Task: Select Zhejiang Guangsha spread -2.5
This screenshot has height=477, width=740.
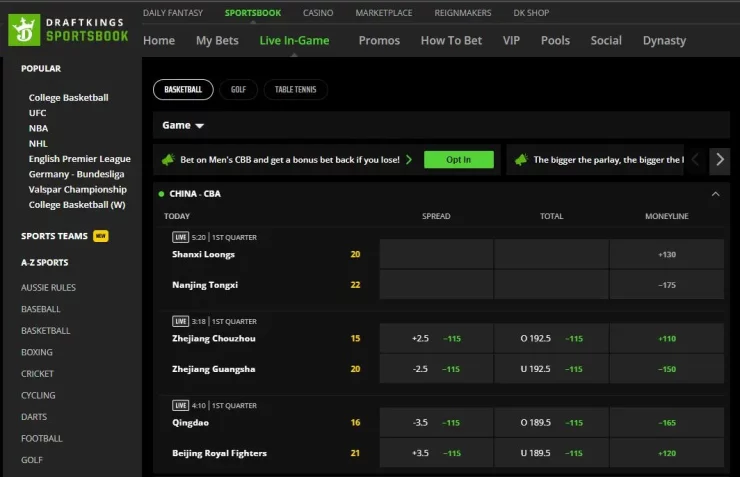Action: [437, 369]
